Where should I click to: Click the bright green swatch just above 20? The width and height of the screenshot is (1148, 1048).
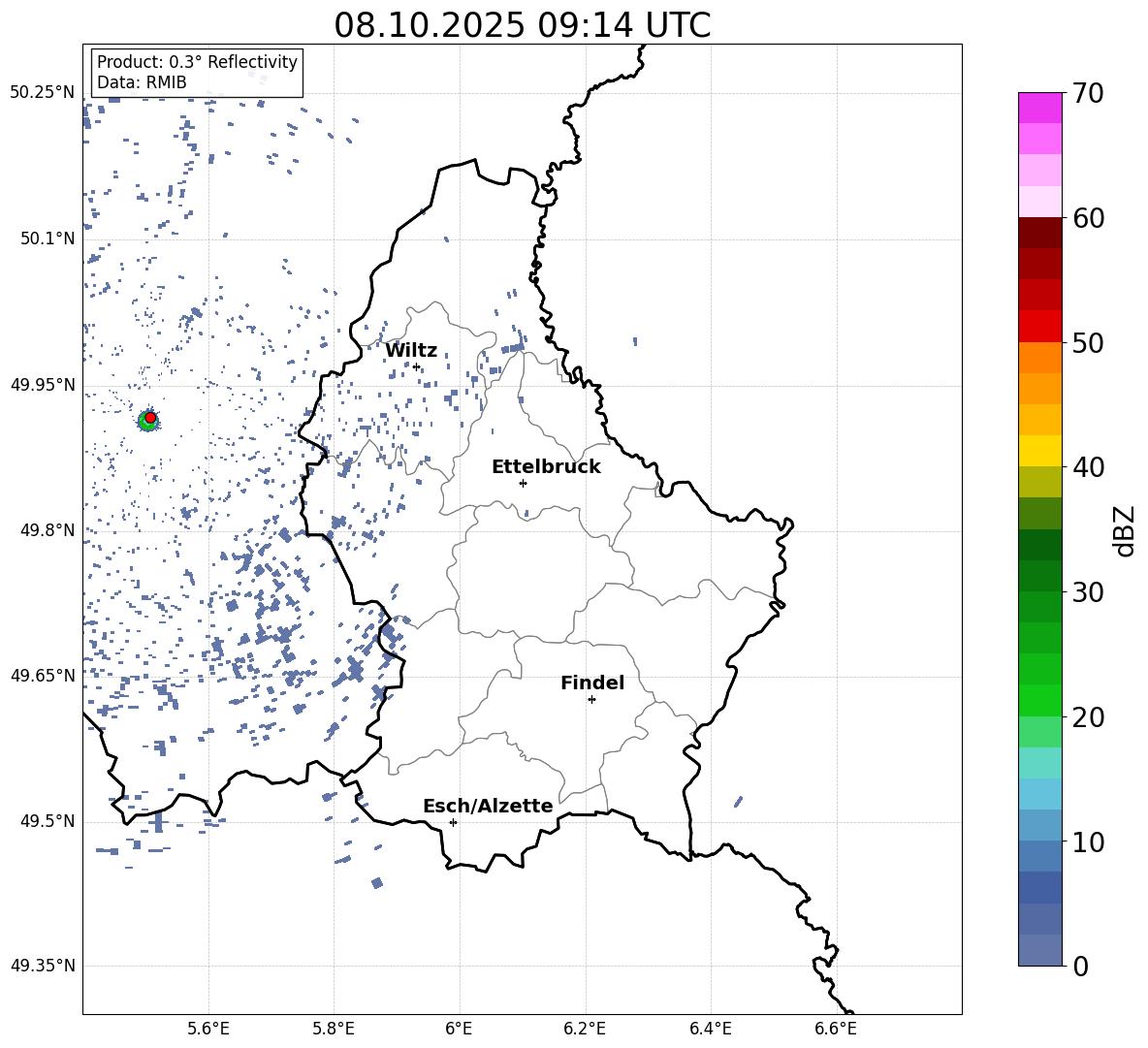point(1040,700)
